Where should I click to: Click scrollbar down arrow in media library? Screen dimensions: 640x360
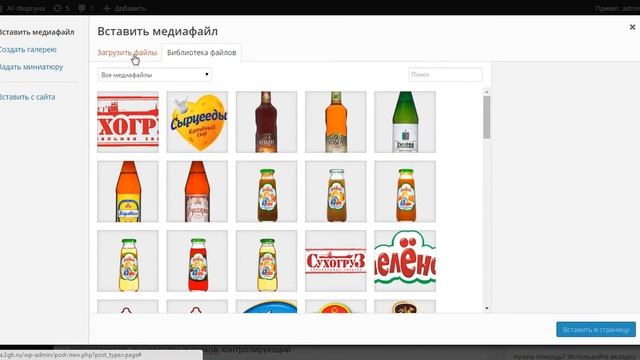(x=487, y=308)
